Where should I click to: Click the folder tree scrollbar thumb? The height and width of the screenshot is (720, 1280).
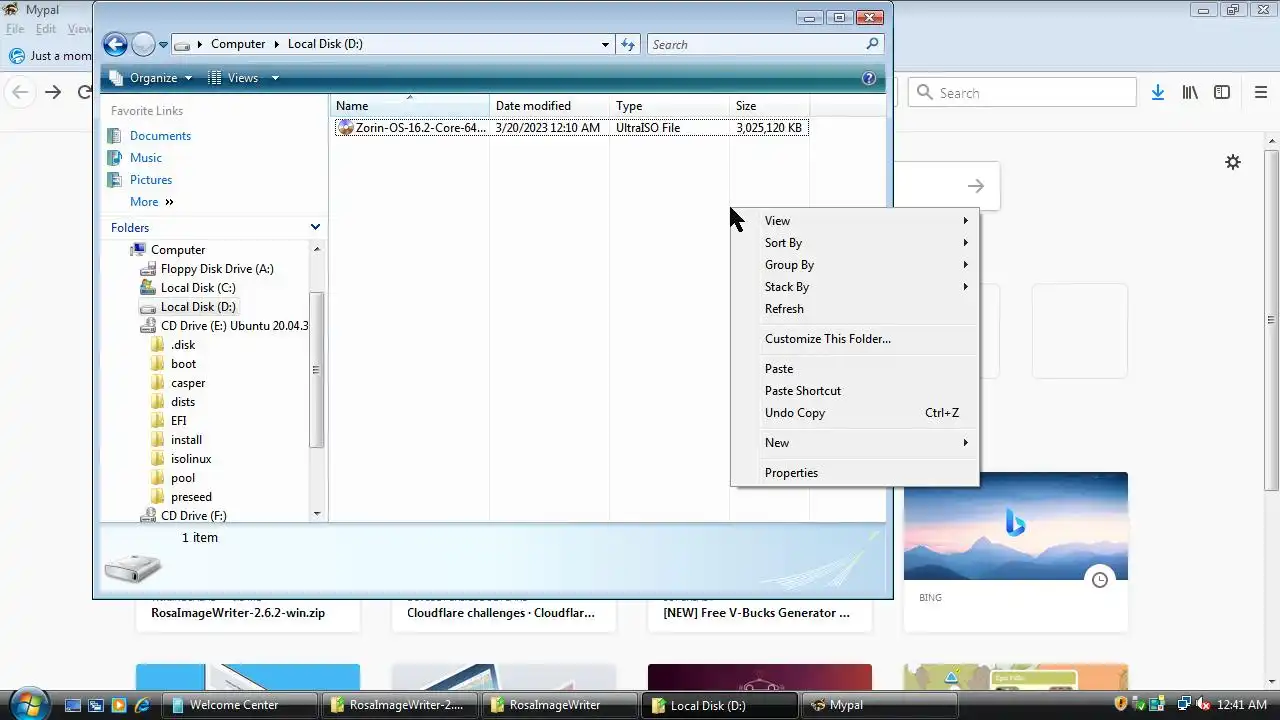tap(317, 369)
